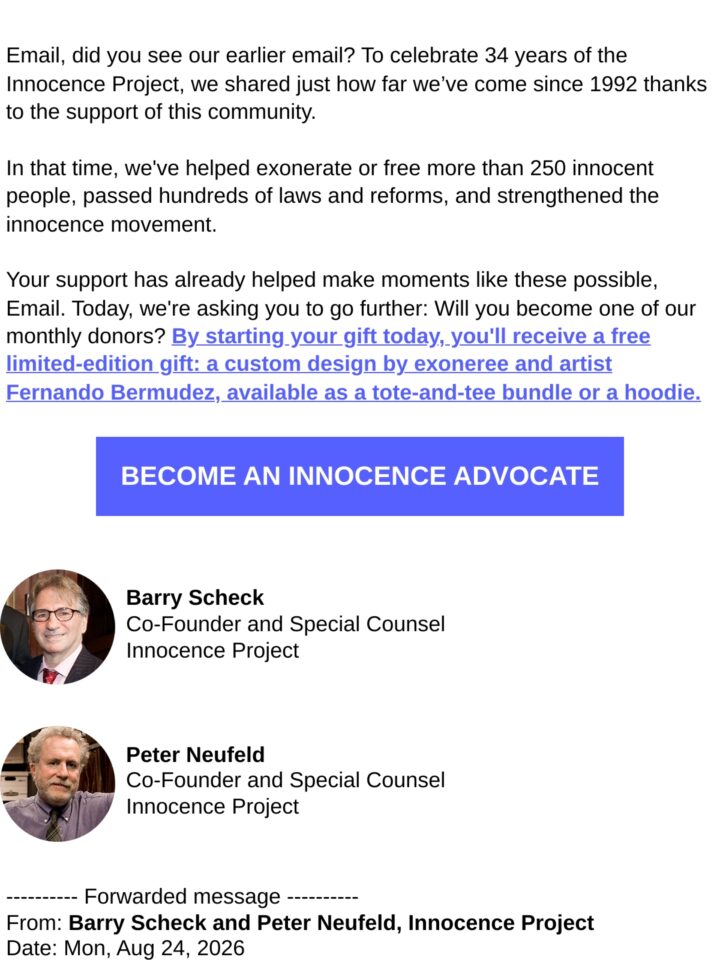
Task: Follow the "limited-edition gift: a custom design" link line
Action: [309, 364]
